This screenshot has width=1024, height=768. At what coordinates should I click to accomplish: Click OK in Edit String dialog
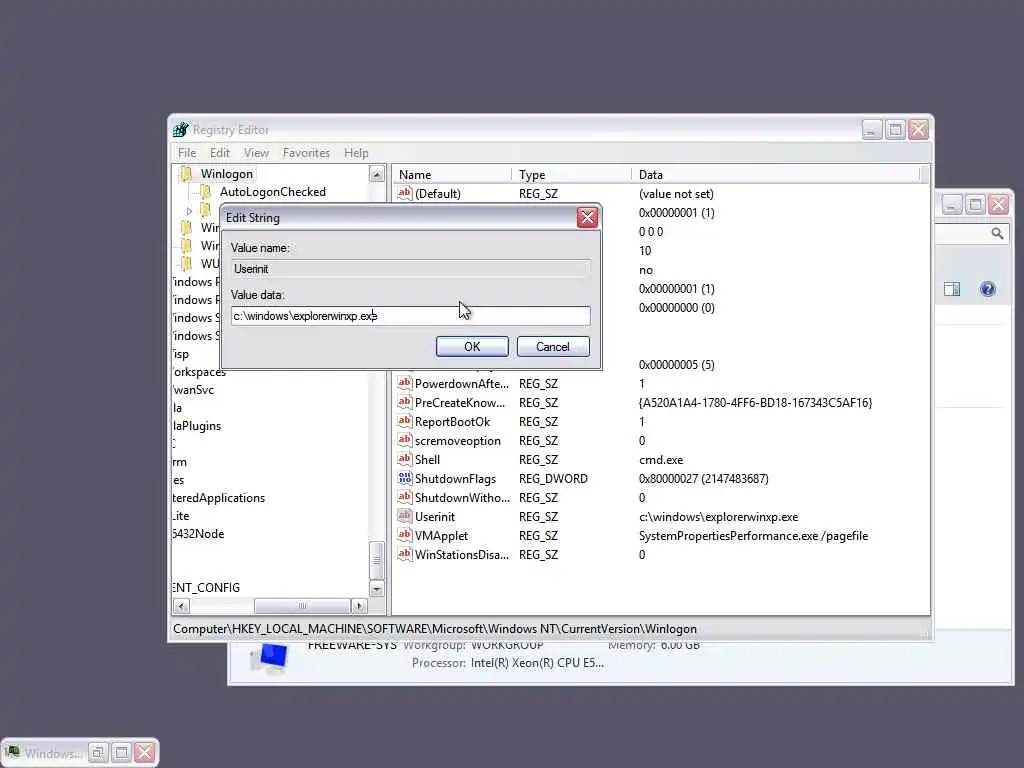tap(472, 347)
